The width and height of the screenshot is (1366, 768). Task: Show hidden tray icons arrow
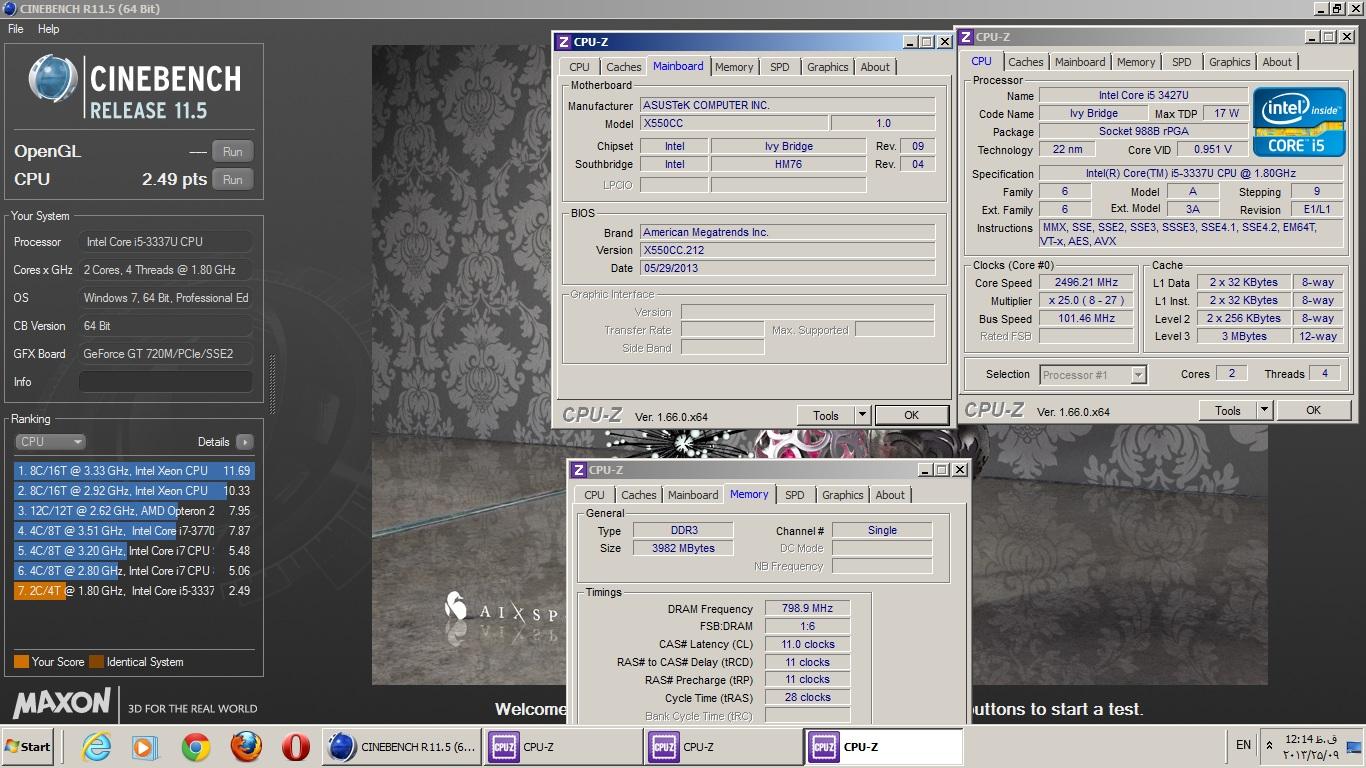(1270, 745)
